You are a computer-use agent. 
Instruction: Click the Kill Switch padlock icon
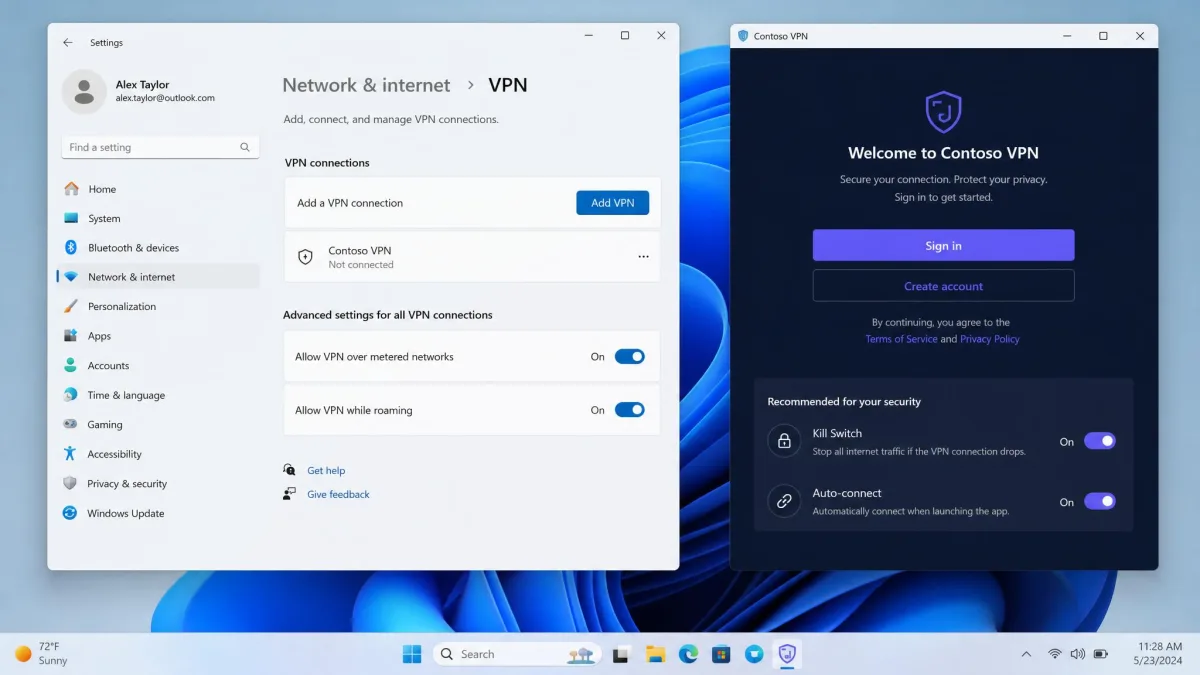pyautogui.click(x=784, y=441)
